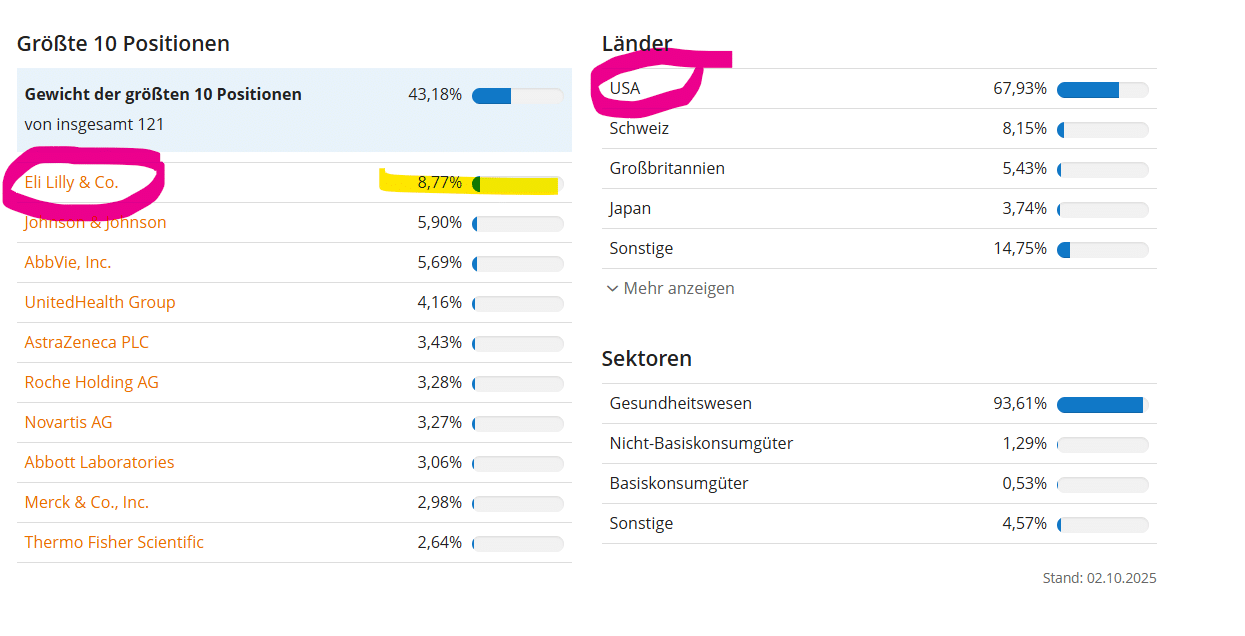Open the Abbott Laboratories link

(x=100, y=462)
